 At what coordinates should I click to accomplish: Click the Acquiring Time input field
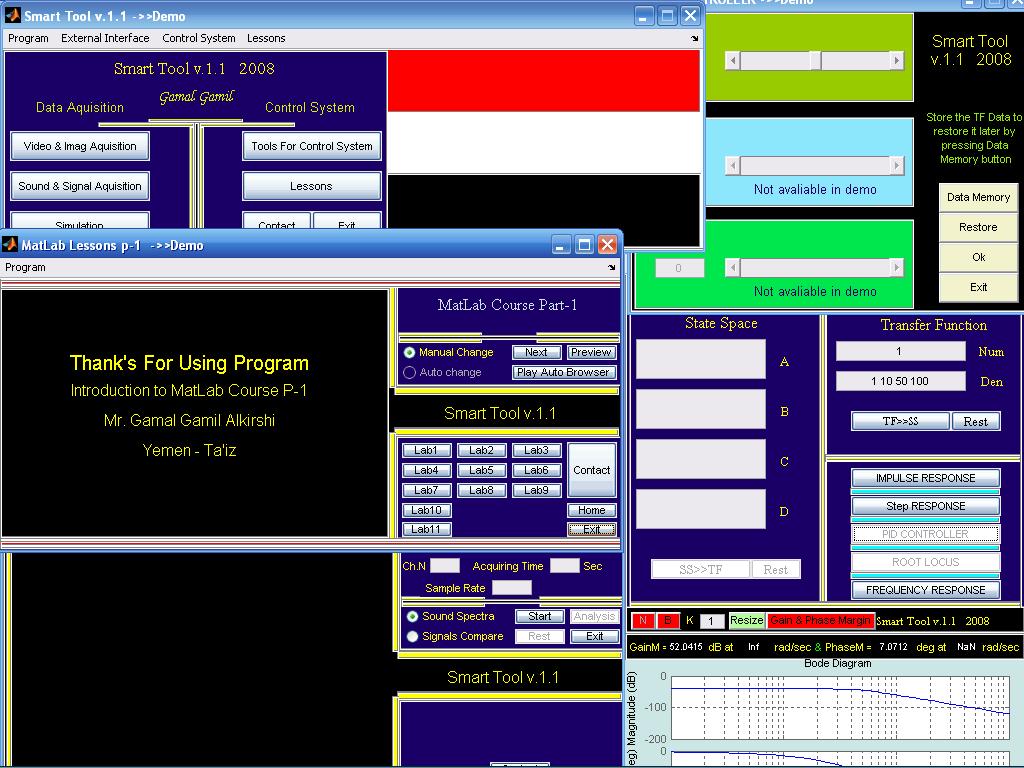click(564, 566)
